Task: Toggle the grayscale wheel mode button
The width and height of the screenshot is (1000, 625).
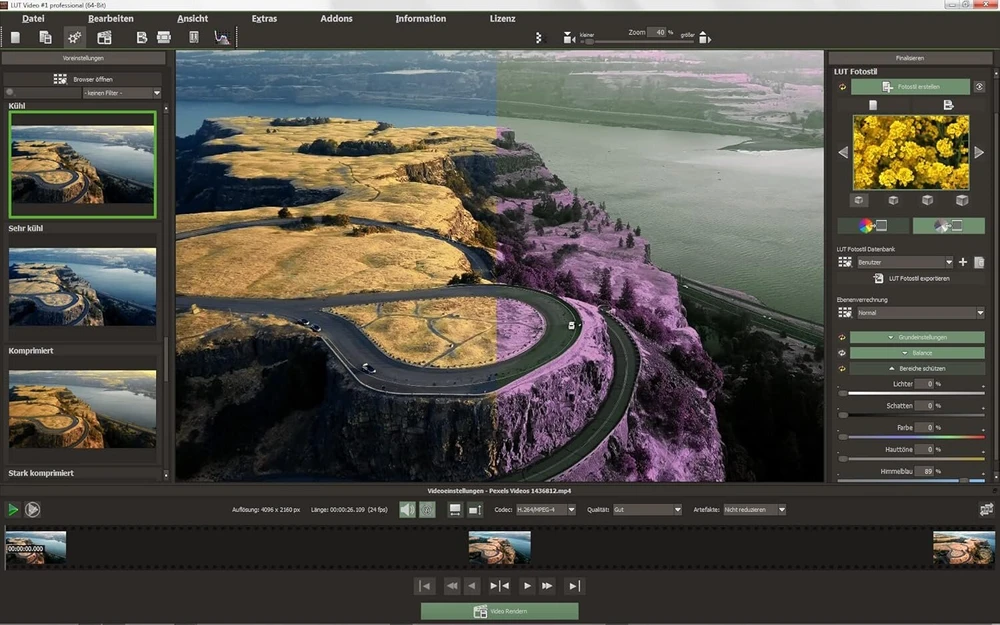Action: coord(948,225)
